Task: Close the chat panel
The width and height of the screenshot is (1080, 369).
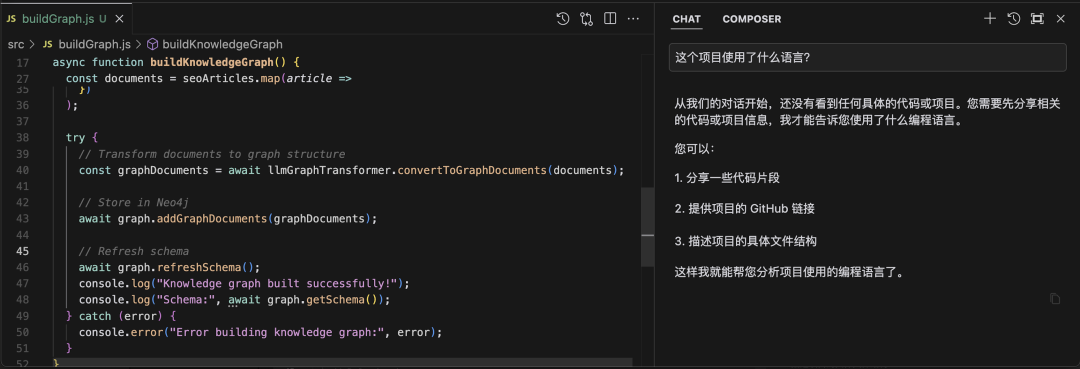Action: [x=1061, y=19]
